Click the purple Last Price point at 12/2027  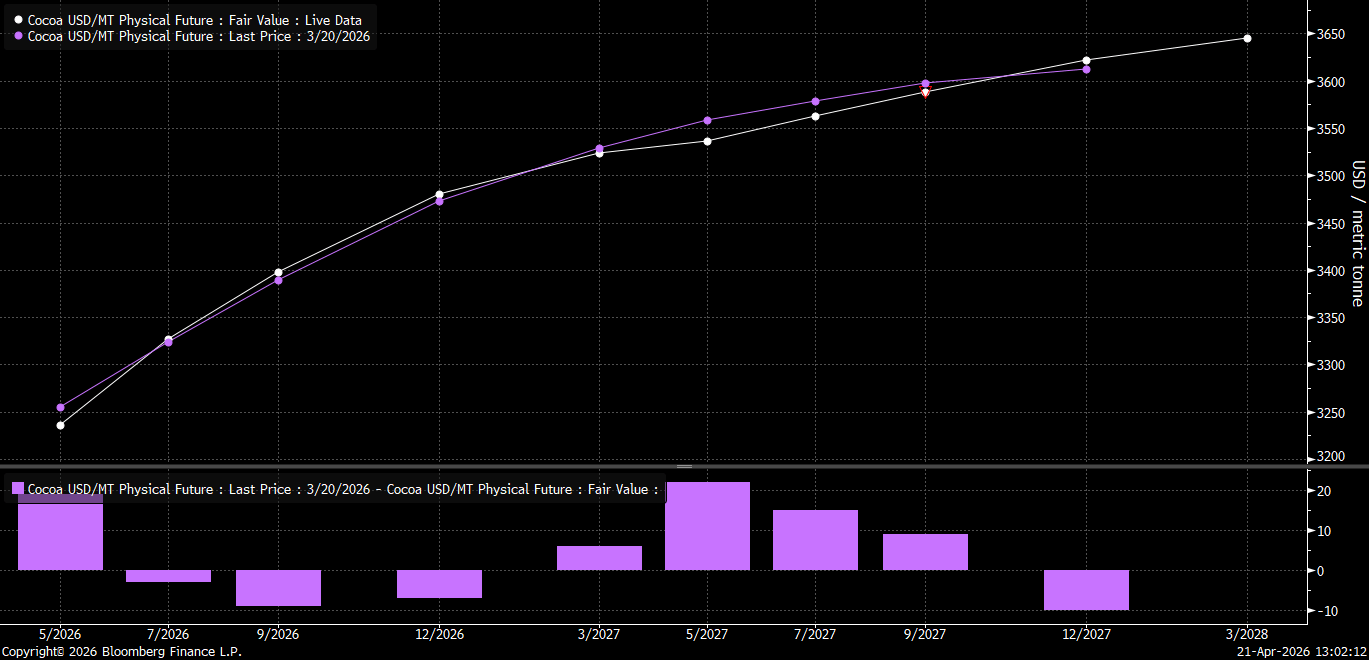tap(1086, 69)
